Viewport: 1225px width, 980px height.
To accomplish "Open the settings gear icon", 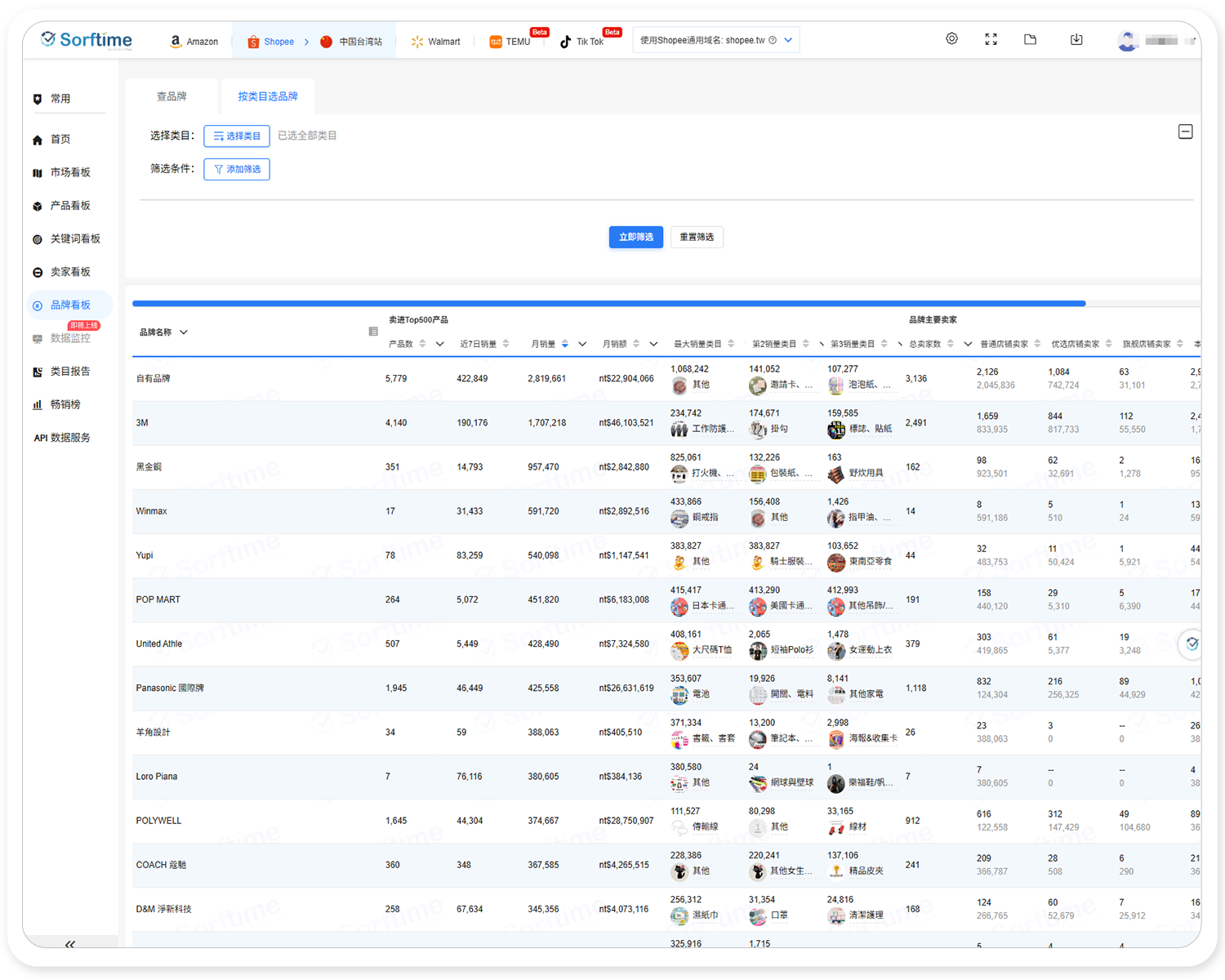I will tap(951, 39).
